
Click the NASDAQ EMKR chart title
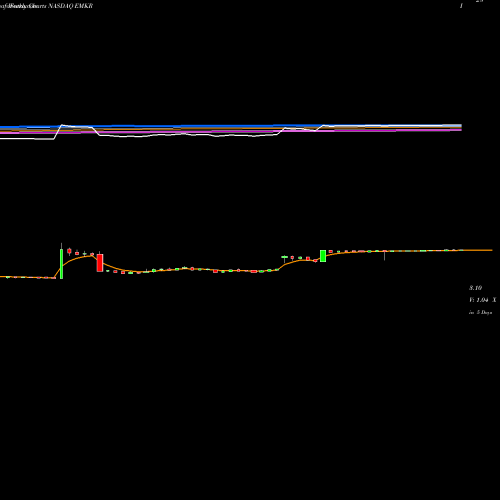70,6
